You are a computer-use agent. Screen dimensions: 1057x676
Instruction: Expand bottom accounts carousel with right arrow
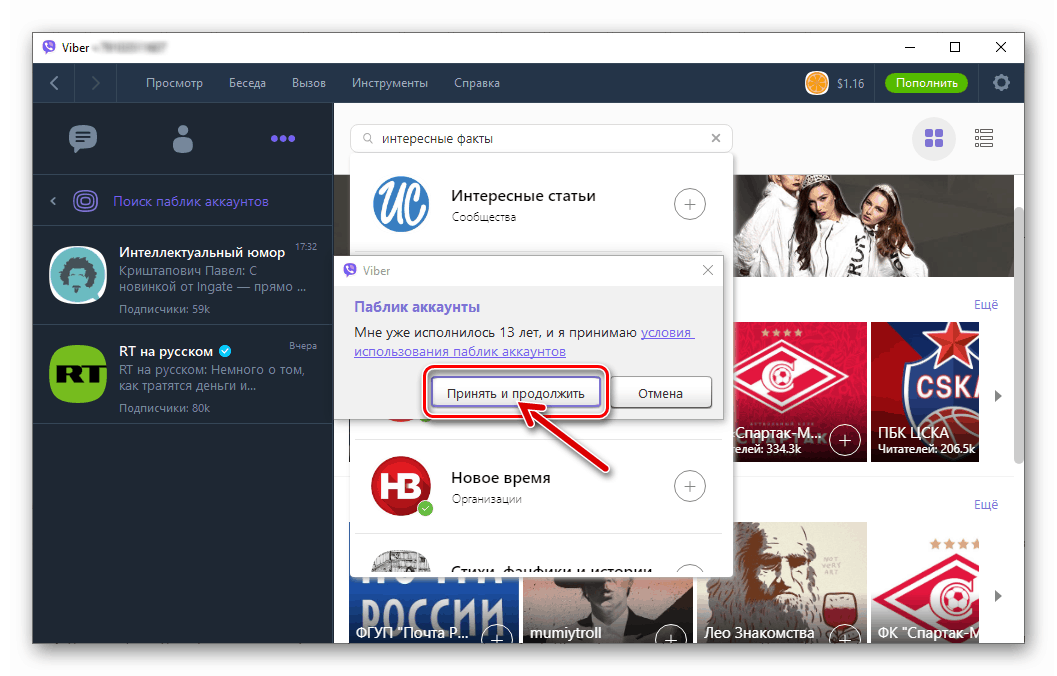tap(997, 594)
